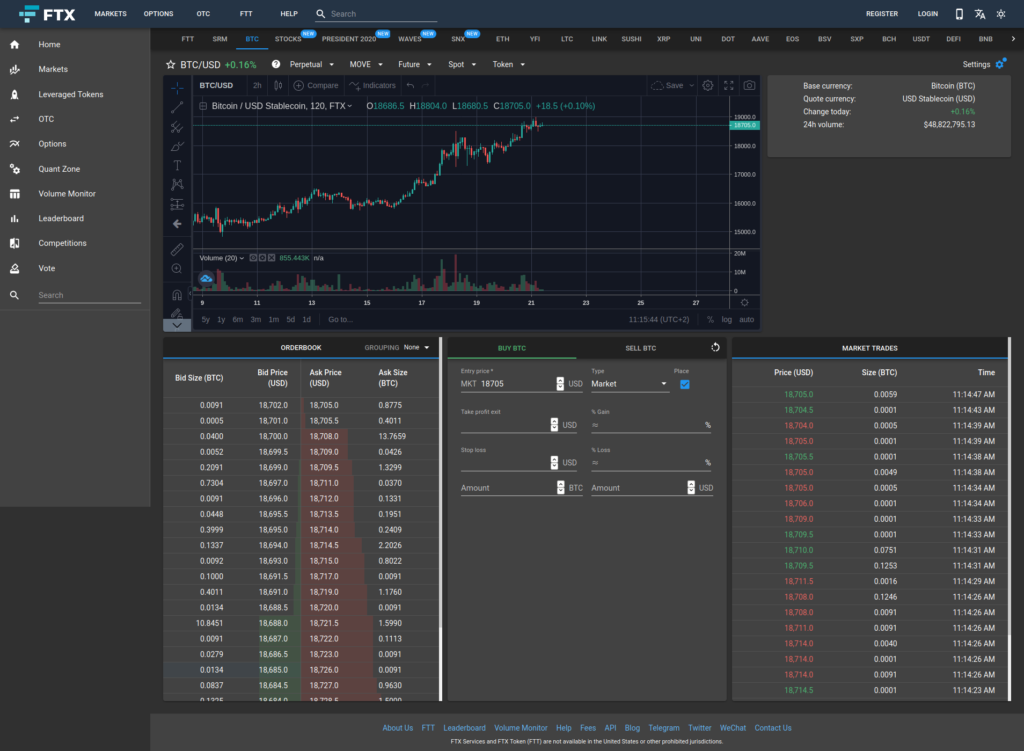Open Leveraged Tokens in sidebar
This screenshot has height=751, width=1024.
point(71,95)
